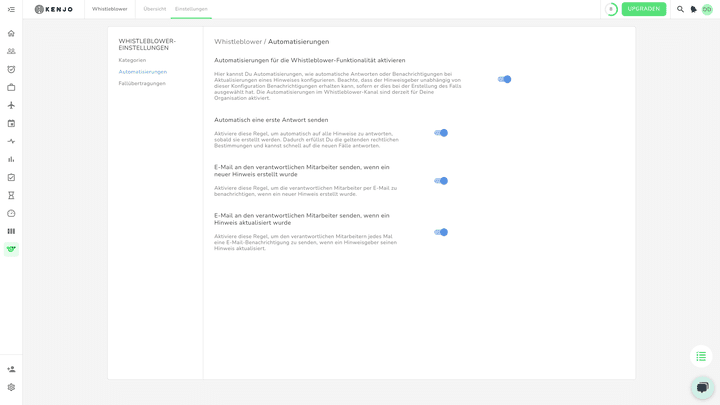Open Kategorien settings link
Image resolution: width=720 pixels, height=405 pixels.
point(132,60)
